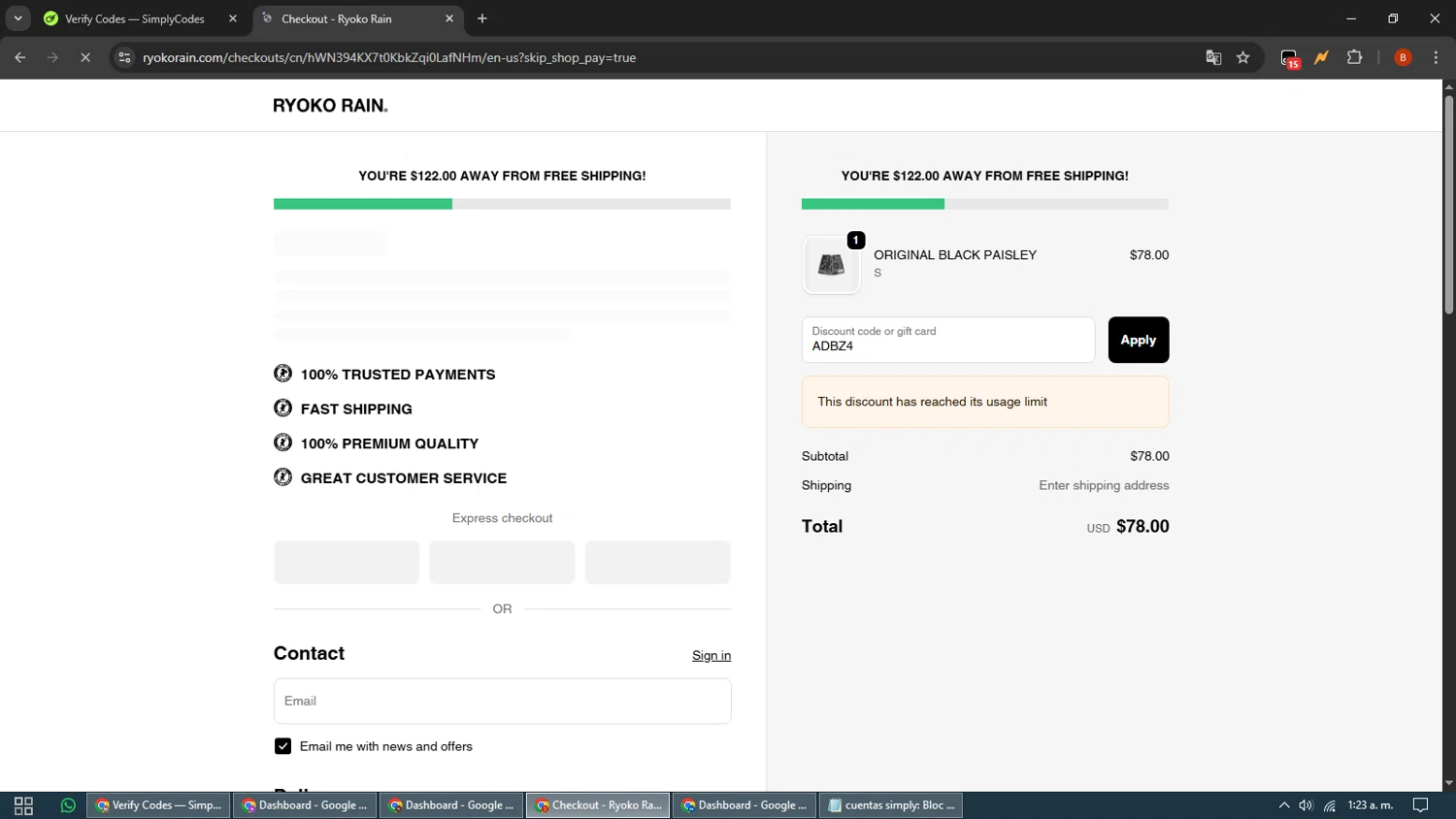The height and width of the screenshot is (819, 1456).
Task: Sign in to your account
Action: 711,656
